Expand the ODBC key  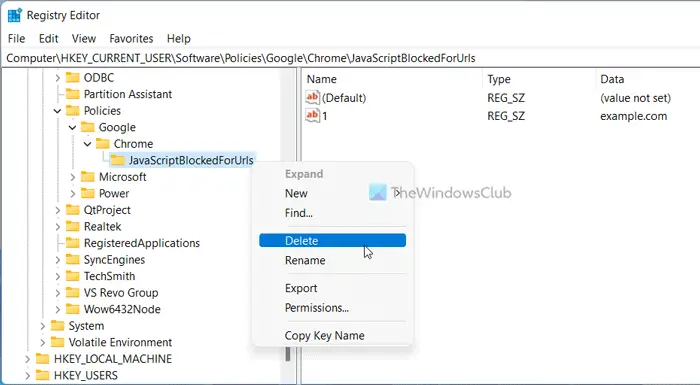(58, 78)
